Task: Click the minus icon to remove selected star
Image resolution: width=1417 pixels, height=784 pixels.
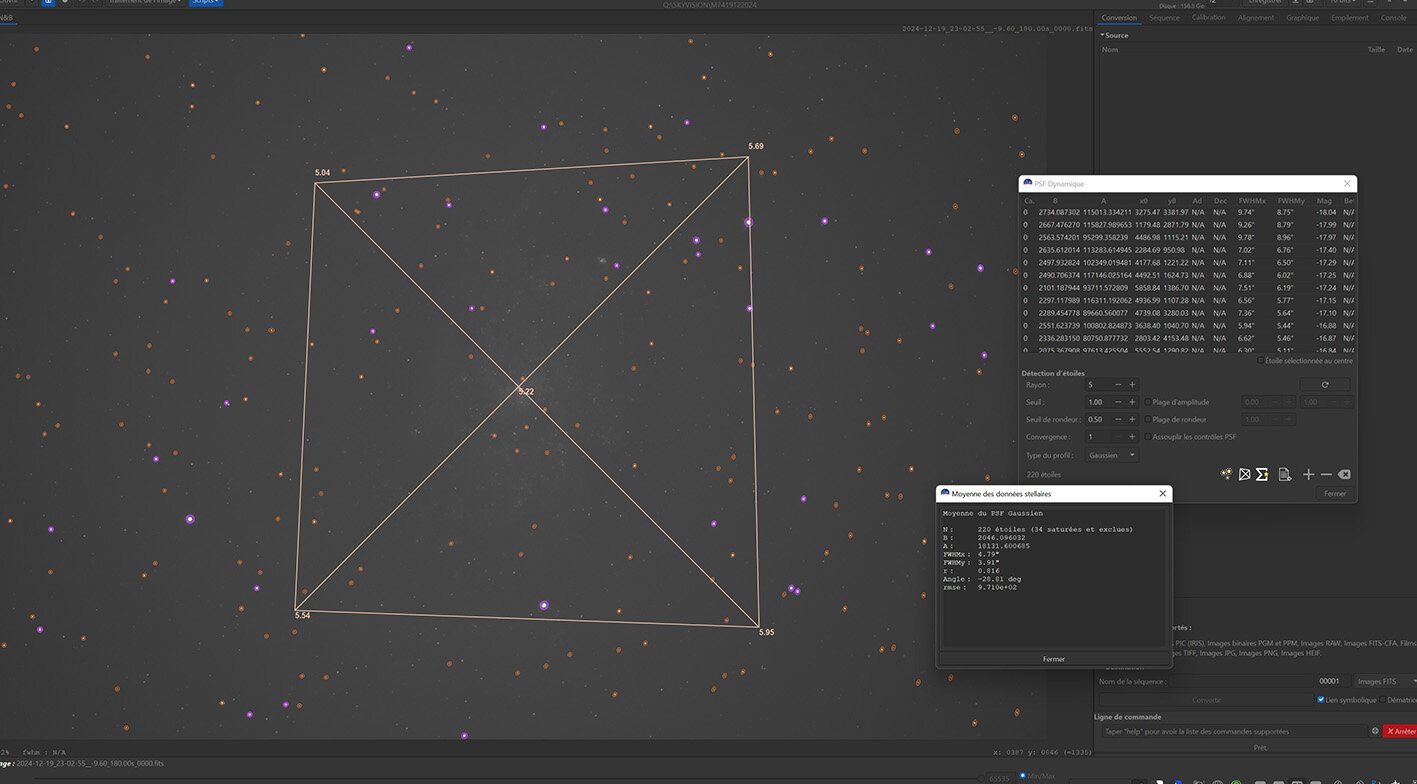Action: 1326,474
